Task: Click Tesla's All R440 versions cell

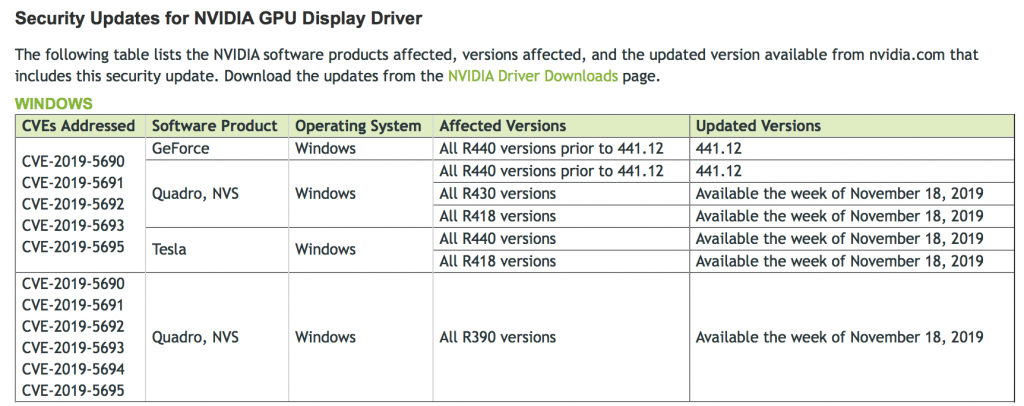Action: point(561,238)
